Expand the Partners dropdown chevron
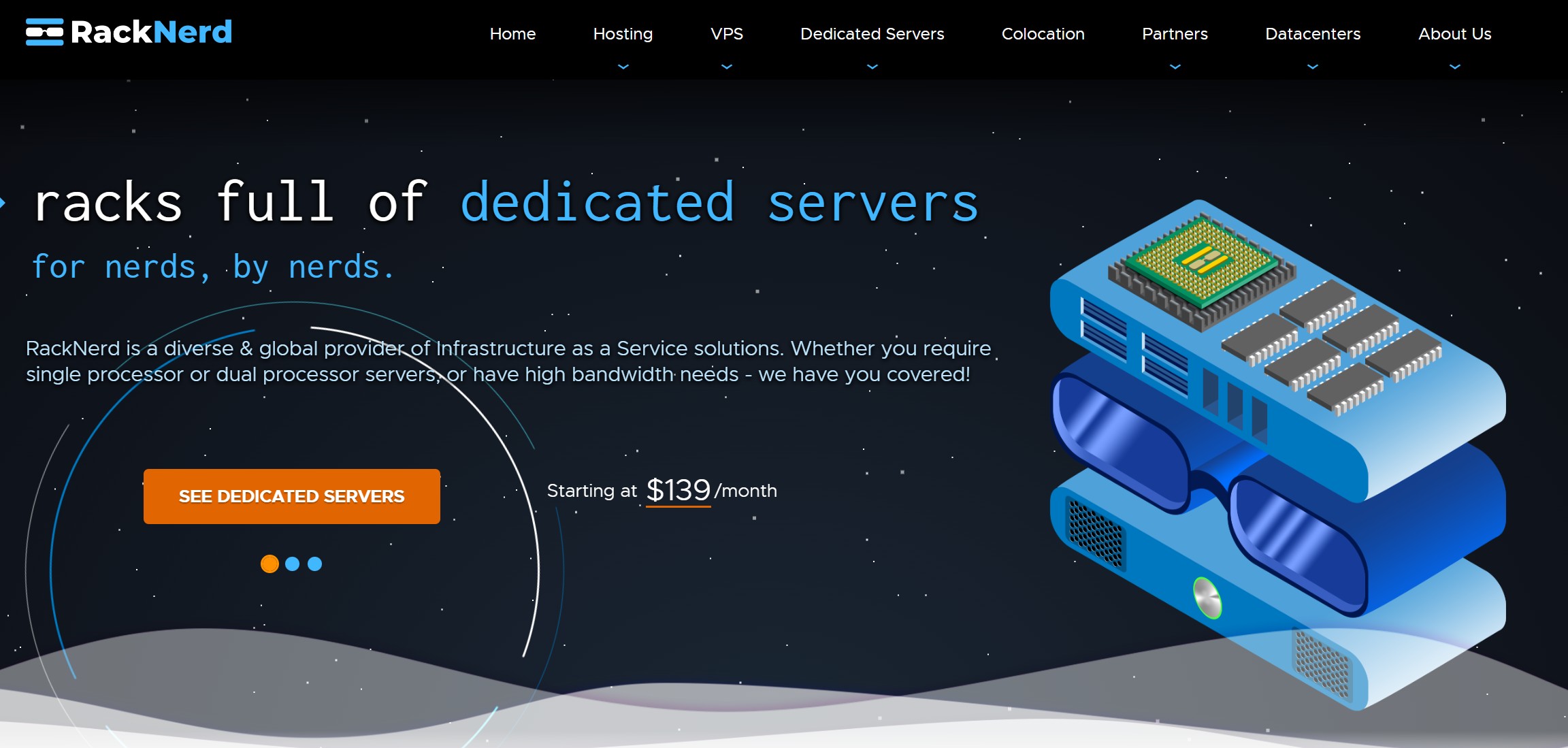1568x748 pixels. pyautogui.click(x=1175, y=67)
